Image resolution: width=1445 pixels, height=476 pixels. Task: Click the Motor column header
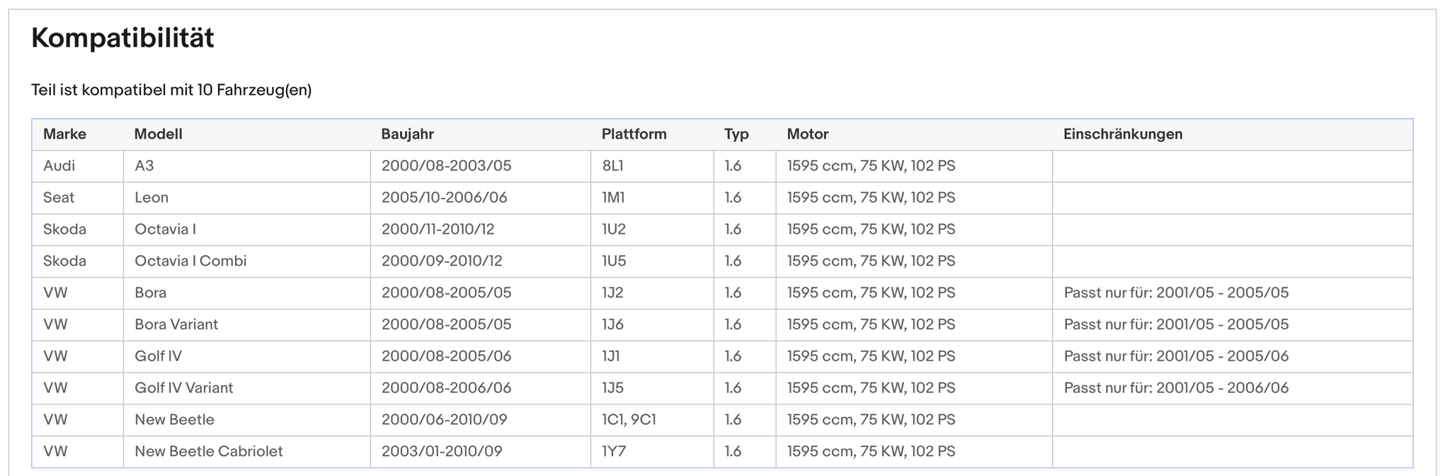(x=807, y=134)
